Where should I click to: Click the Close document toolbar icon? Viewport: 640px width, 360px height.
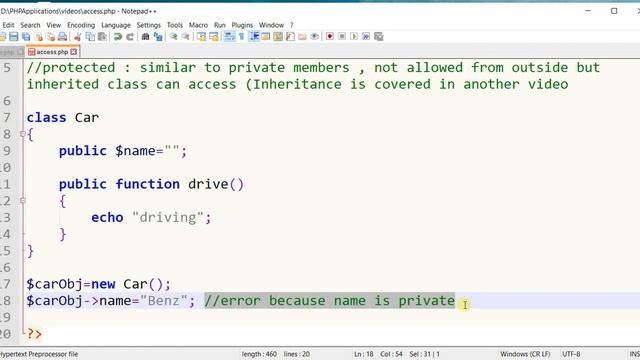(38, 37)
